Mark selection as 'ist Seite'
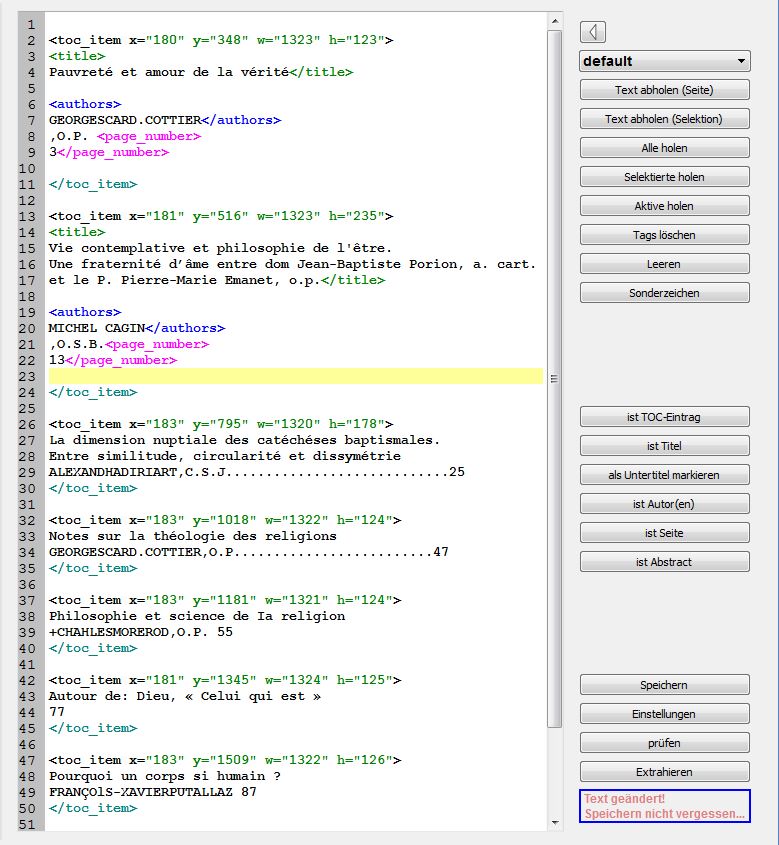Image resolution: width=779 pixels, height=845 pixels. pyautogui.click(x=664, y=534)
